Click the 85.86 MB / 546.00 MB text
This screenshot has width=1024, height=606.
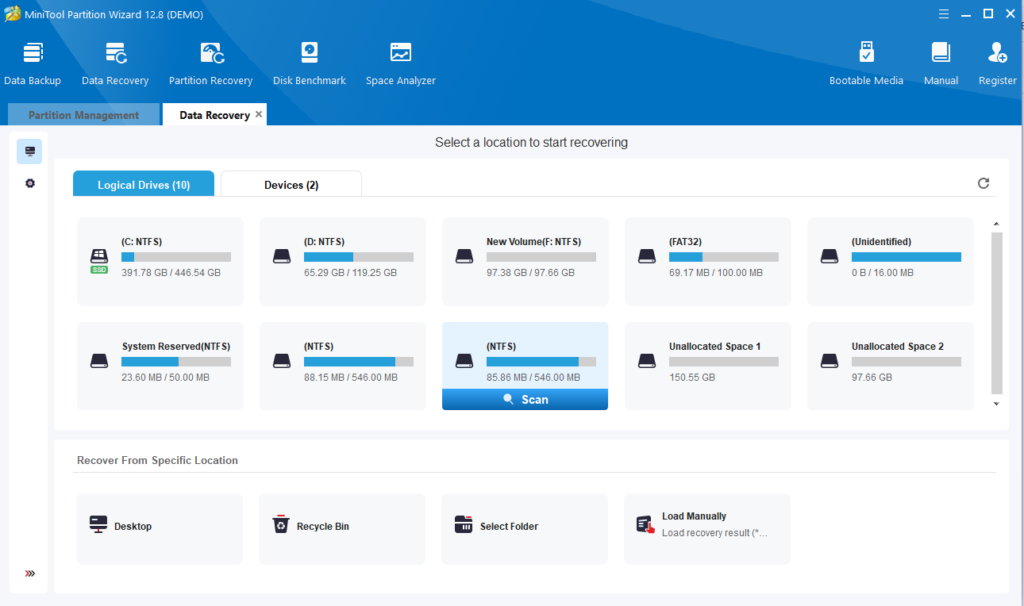click(x=533, y=377)
